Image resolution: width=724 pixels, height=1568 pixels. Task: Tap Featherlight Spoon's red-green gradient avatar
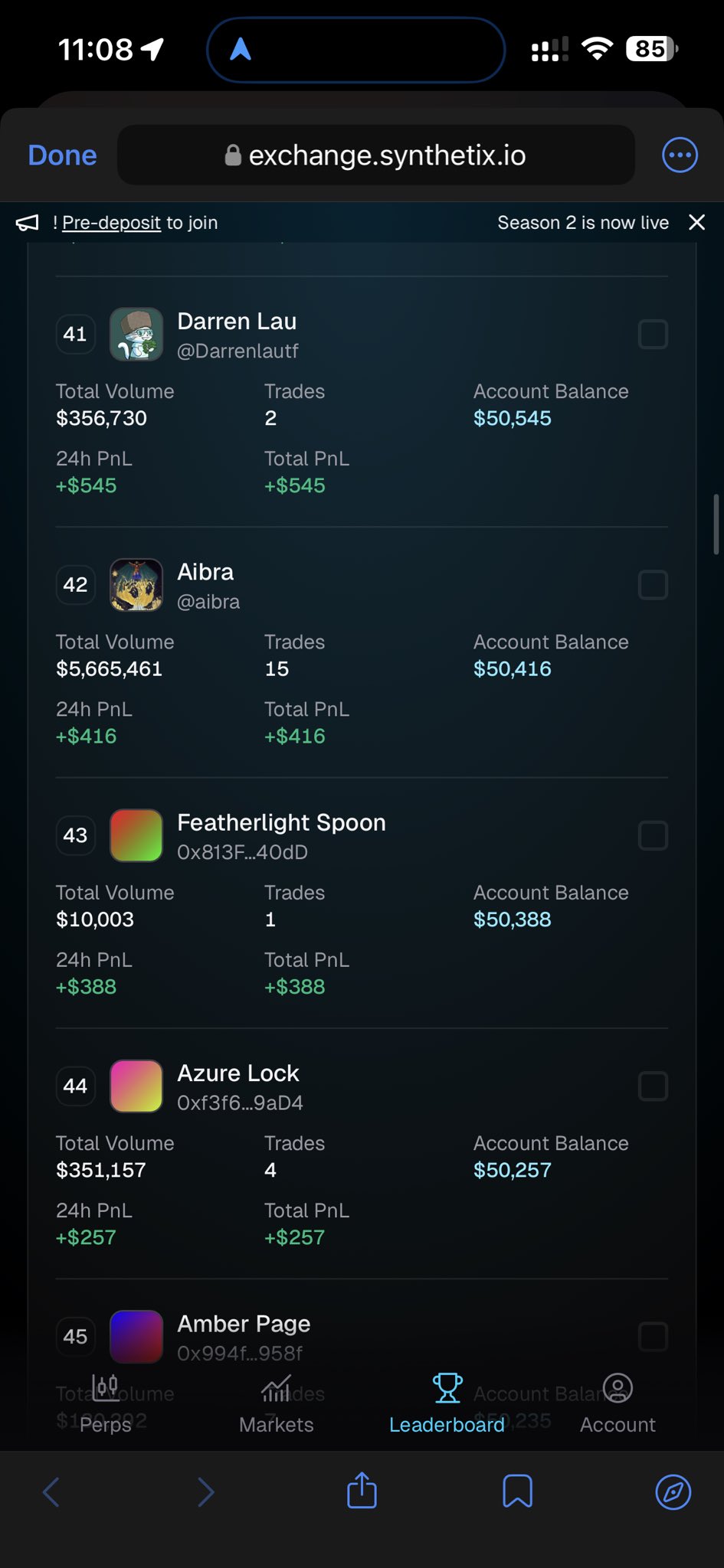136,835
